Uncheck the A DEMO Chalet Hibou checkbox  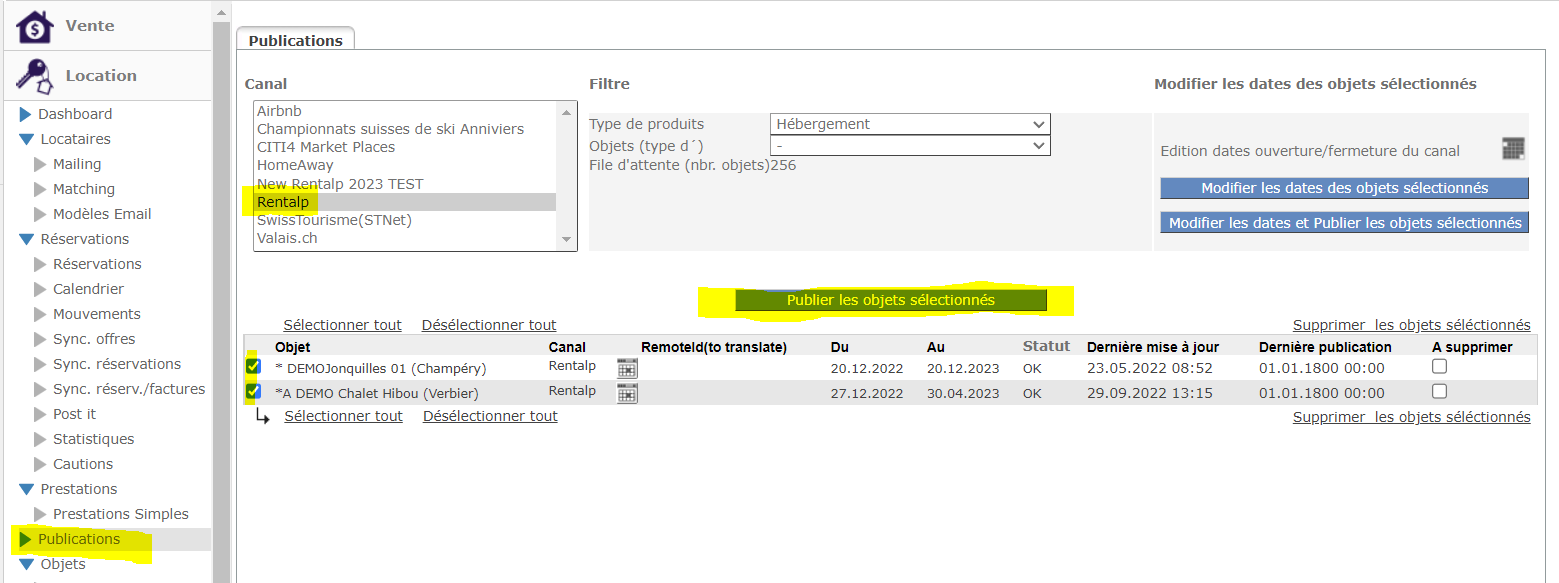point(253,391)
